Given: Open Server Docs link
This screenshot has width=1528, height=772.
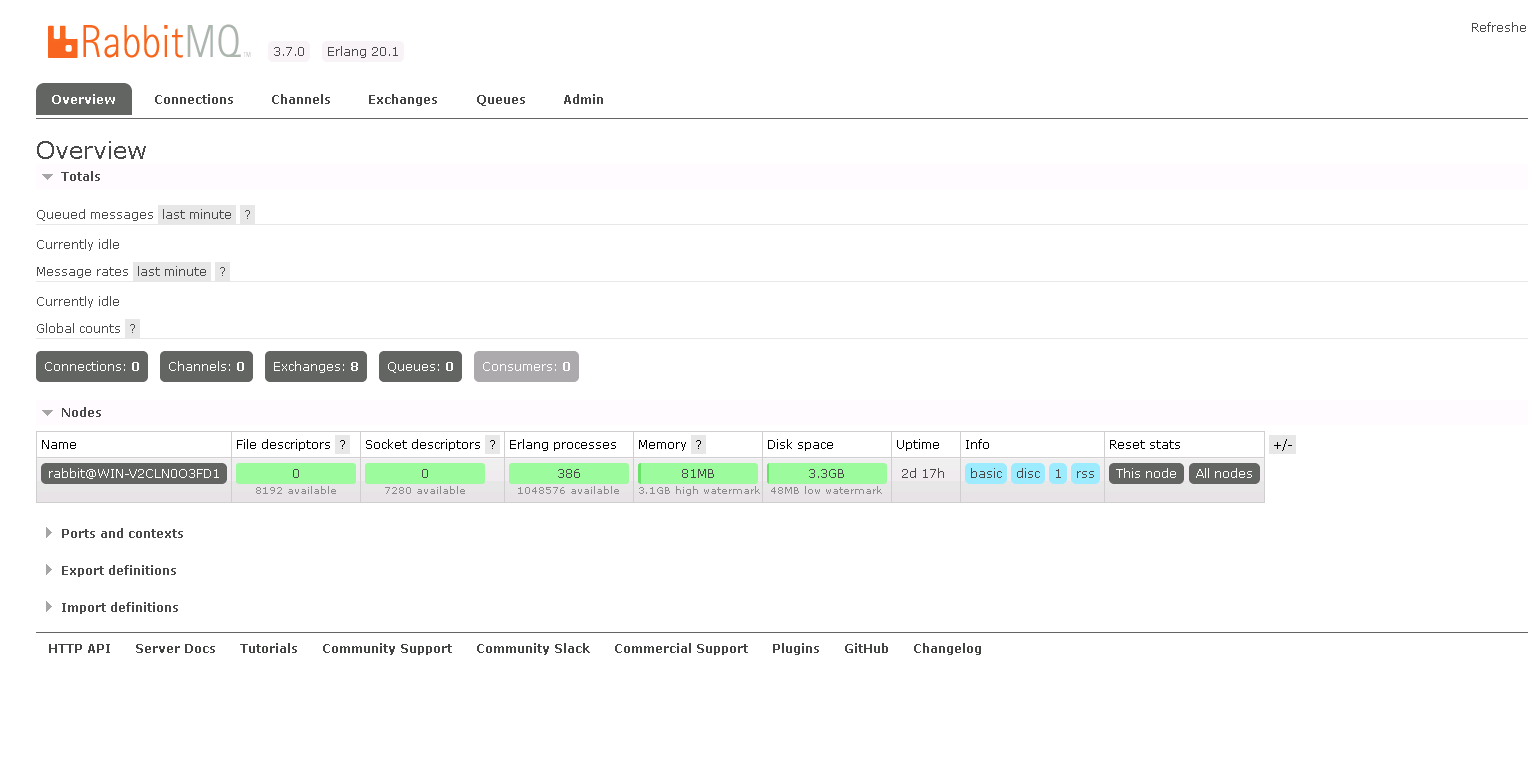Looking at the screenshot, I should pyautogui.click(x=176, y=649).
